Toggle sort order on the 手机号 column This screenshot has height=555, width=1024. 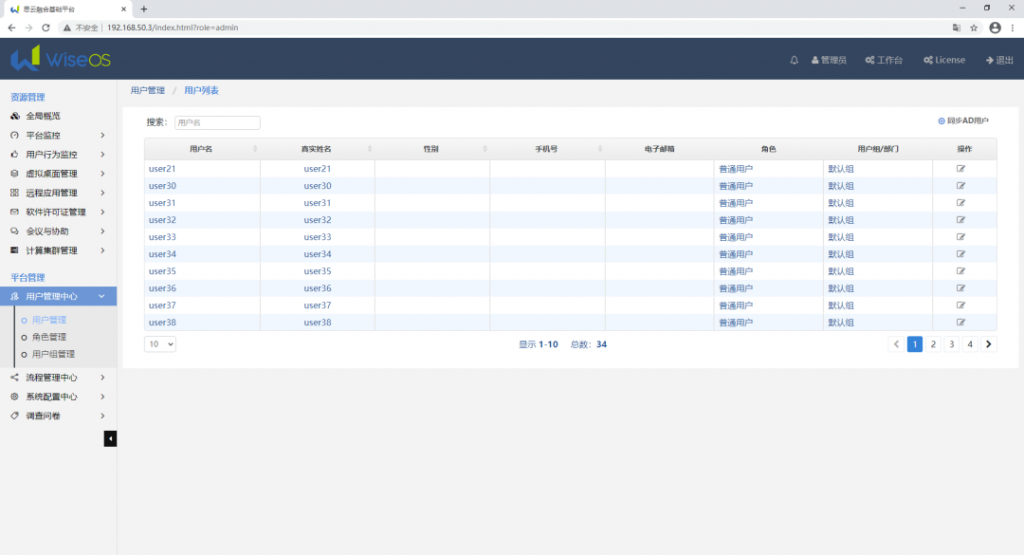click(x=546, y=149)
